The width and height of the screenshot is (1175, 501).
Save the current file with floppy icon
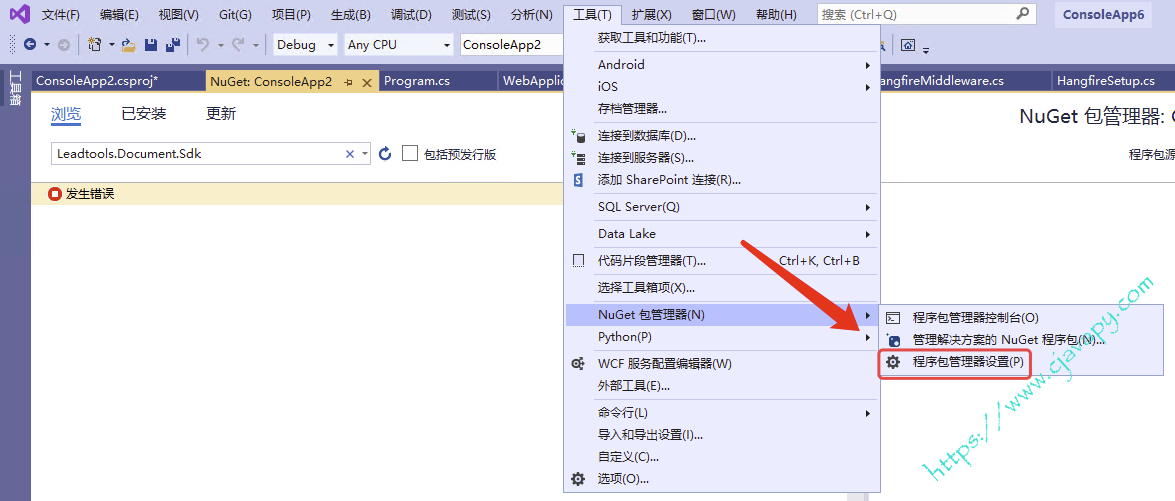pyautogui.click(x=151, y=45)
